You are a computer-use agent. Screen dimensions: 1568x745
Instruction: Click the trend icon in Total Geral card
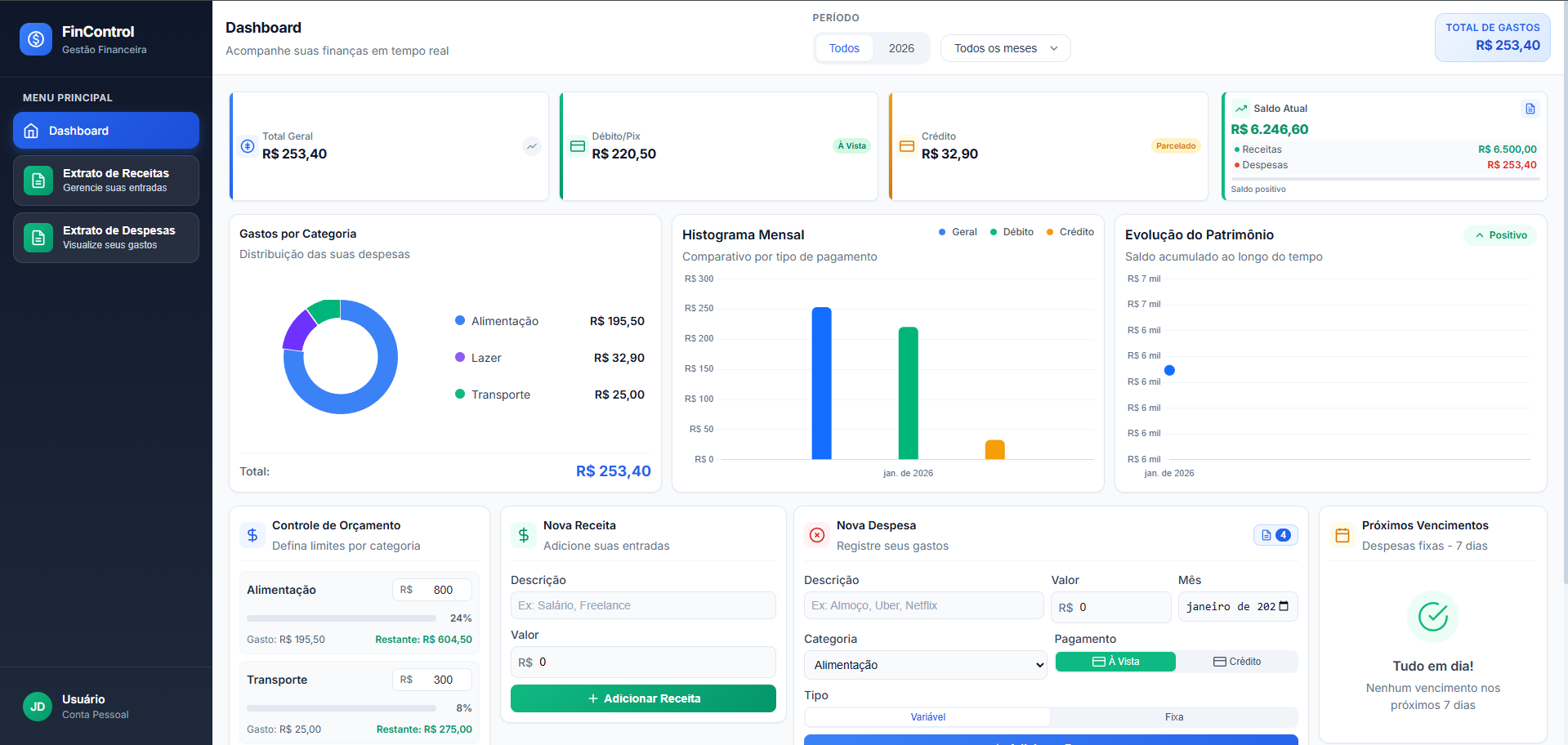pos(532,146)
